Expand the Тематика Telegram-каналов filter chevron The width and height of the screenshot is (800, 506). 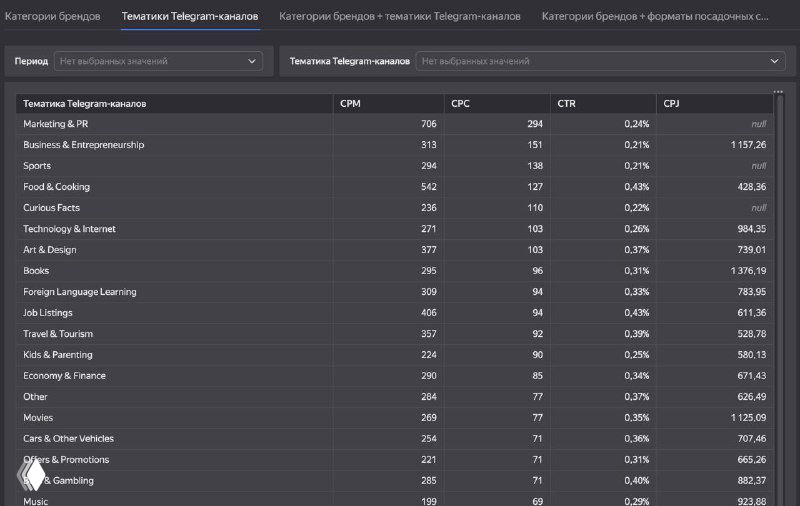774,61
